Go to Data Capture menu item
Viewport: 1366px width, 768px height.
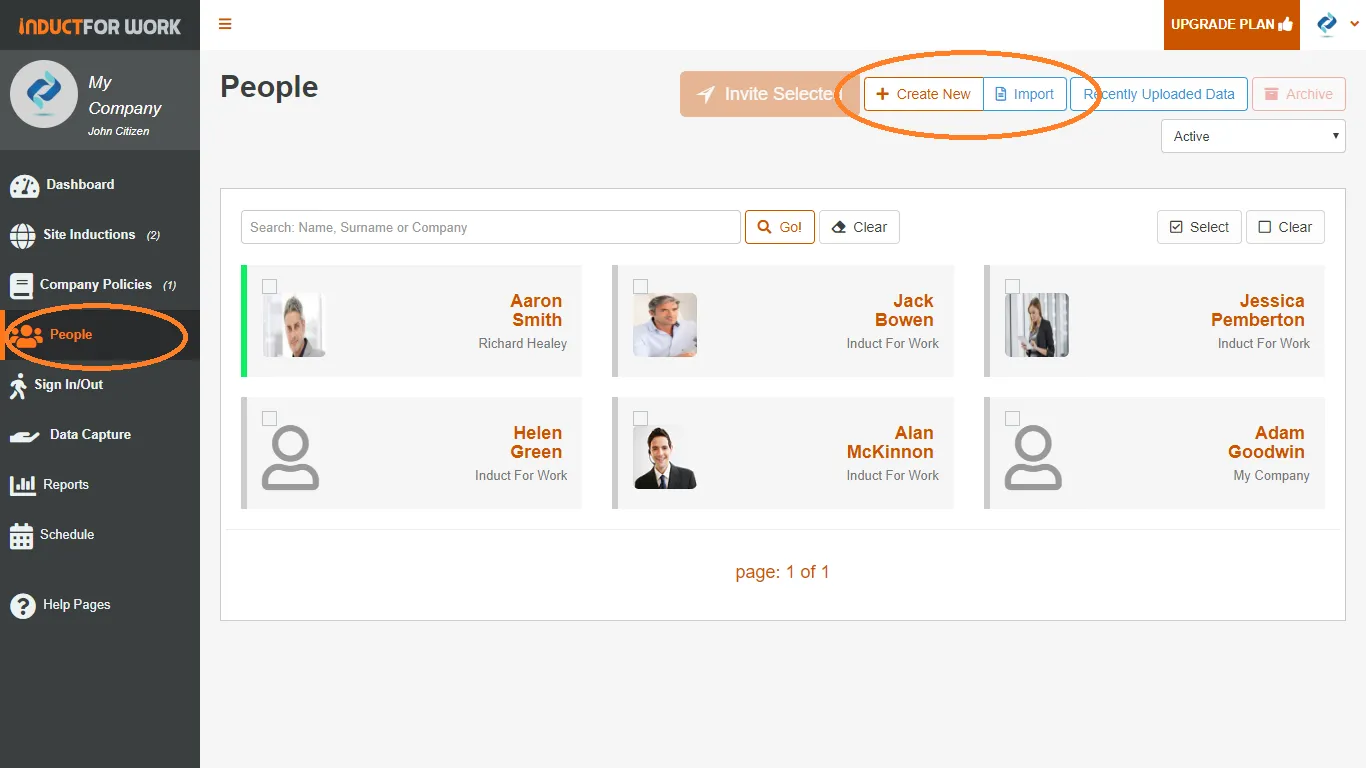[x=90, y=435]
